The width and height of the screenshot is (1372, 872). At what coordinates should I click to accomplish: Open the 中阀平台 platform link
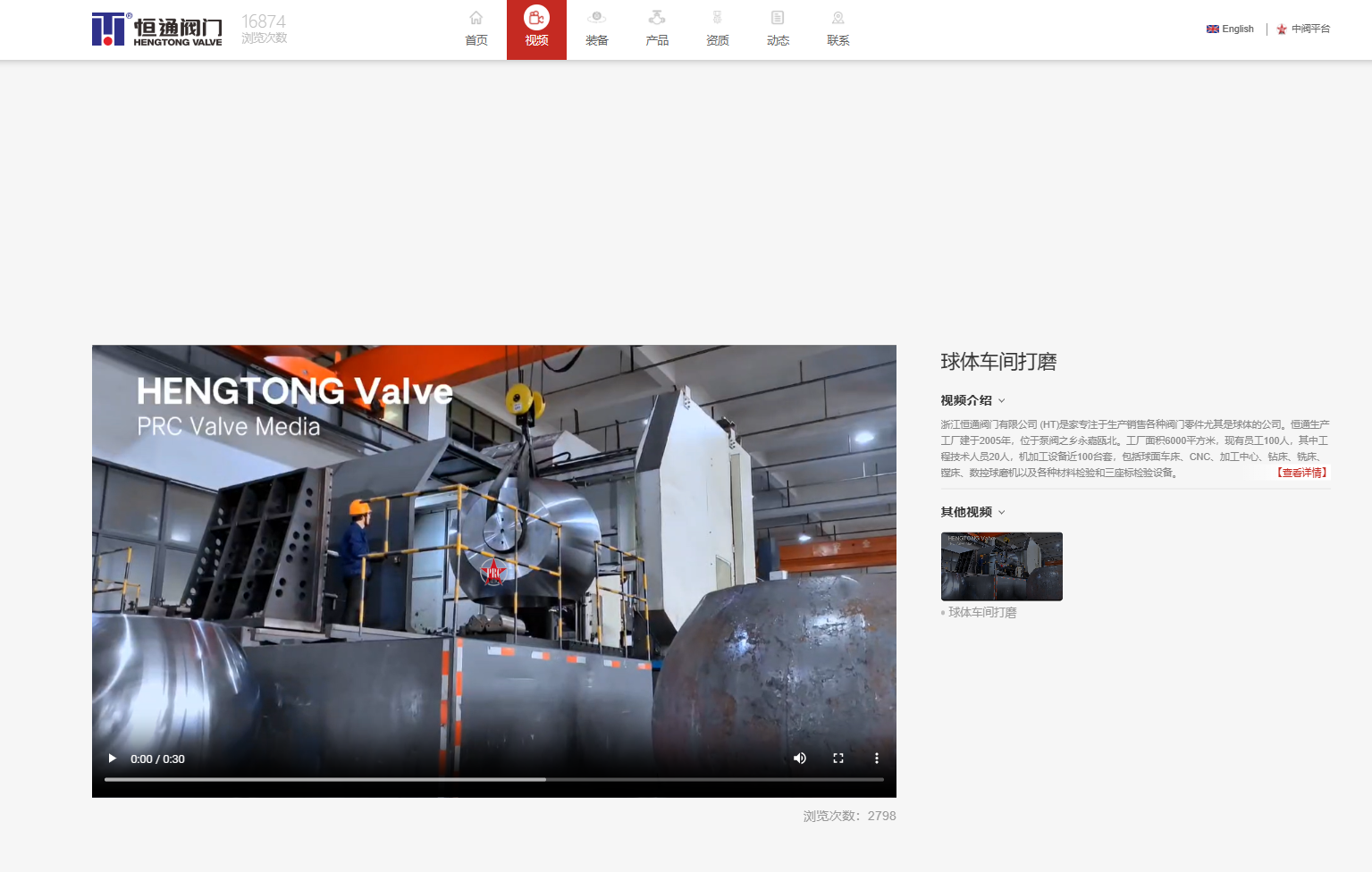click(x=1310, y=29)
